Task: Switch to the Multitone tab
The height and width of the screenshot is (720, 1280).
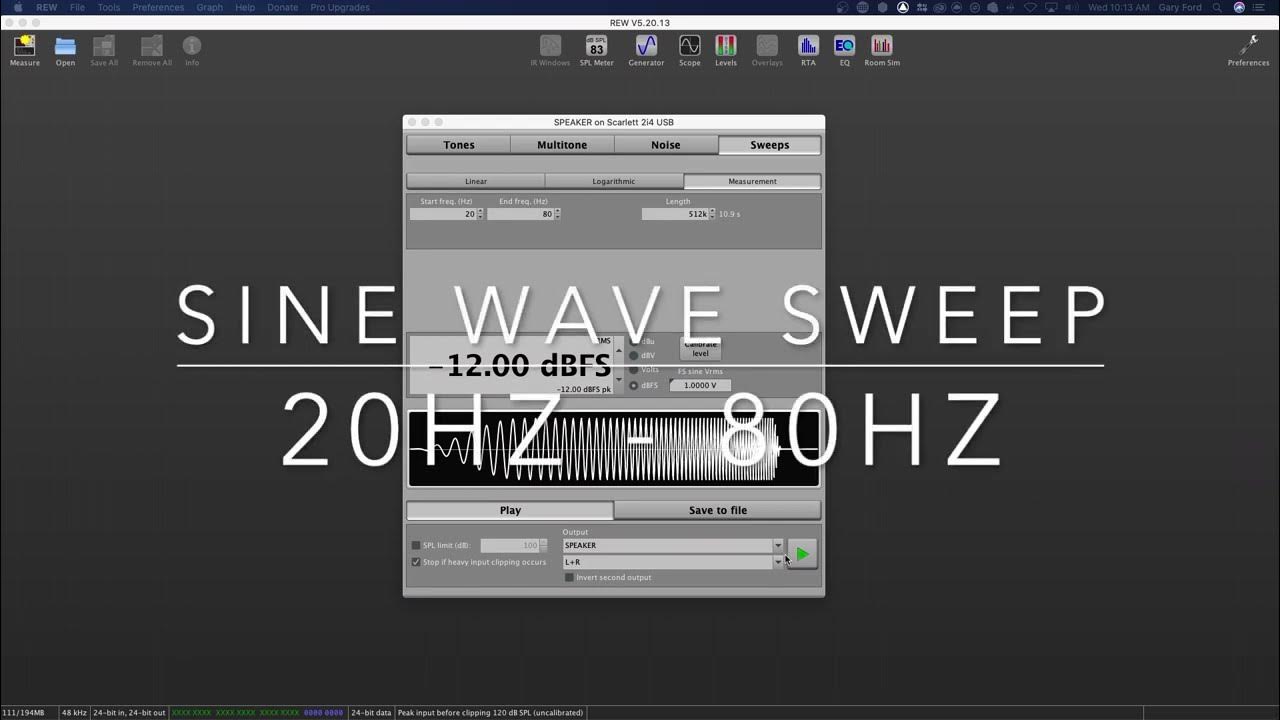Action: pos(562,145)
